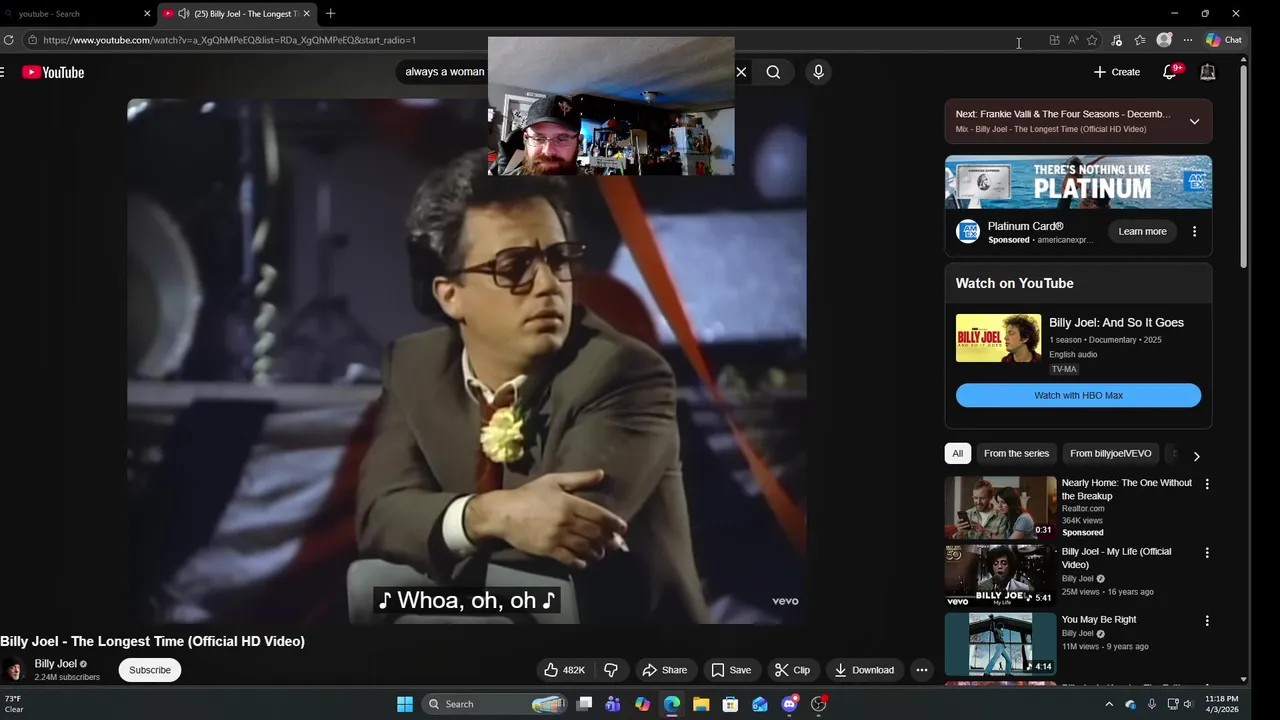This screenshot has height=720, width=1280.
Task: Click Learn more on Platinum Card ad
Action: point(1142,232)
